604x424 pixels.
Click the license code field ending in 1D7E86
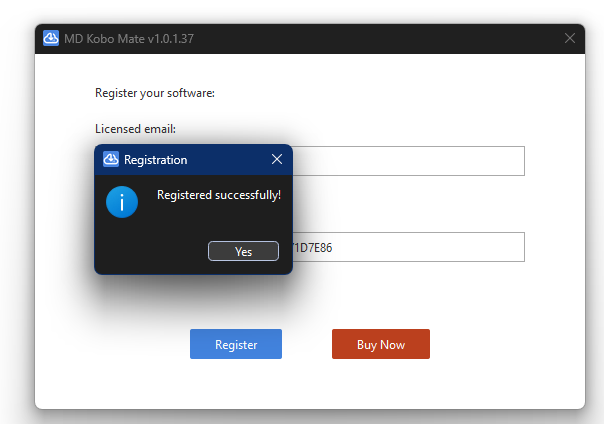(408, 247)
